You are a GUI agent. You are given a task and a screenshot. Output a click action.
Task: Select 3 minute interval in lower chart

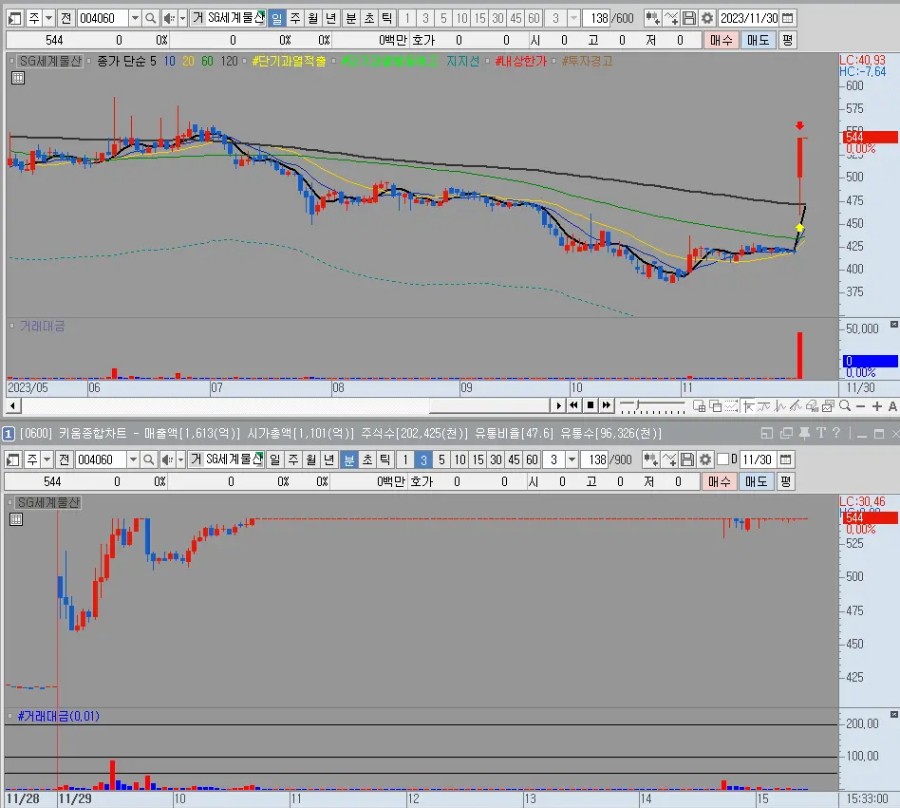coord(423,460)
